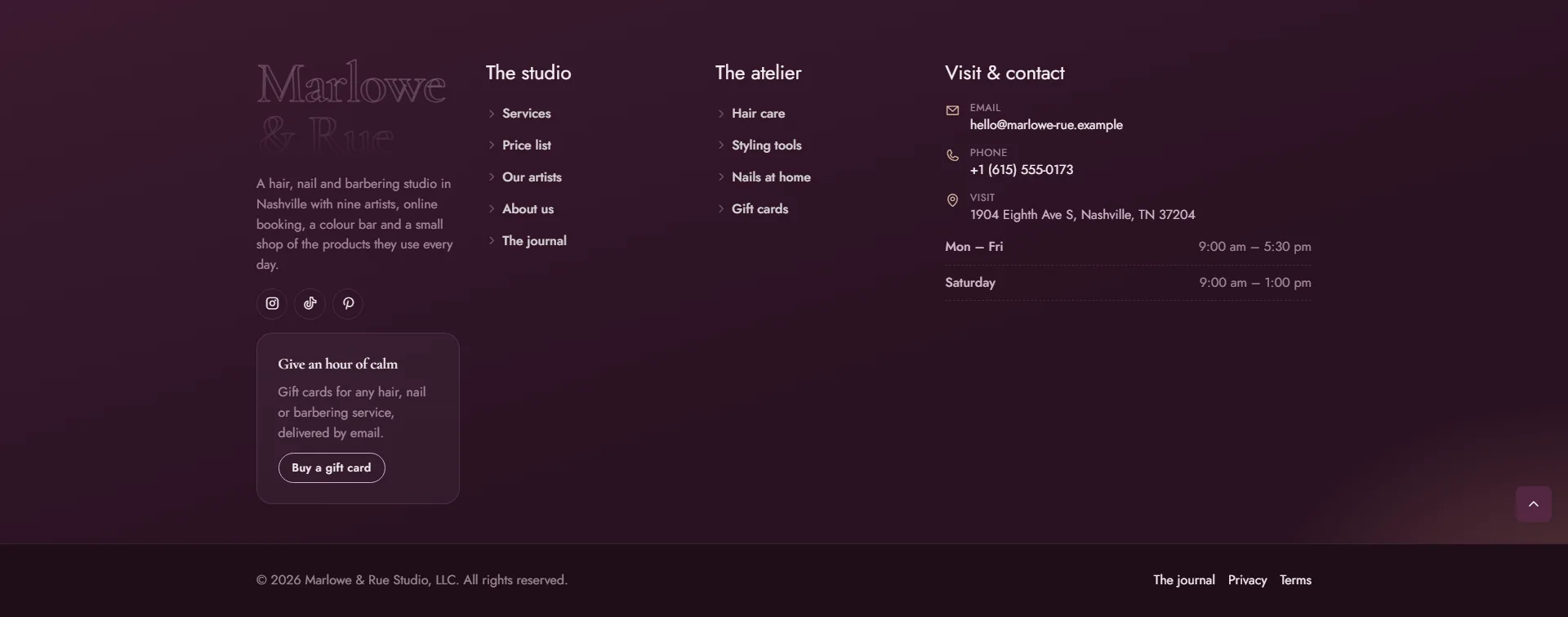Click the Marlowe & Rue logo
This screenshot has height=617, width=1568.
coord(351,107)
